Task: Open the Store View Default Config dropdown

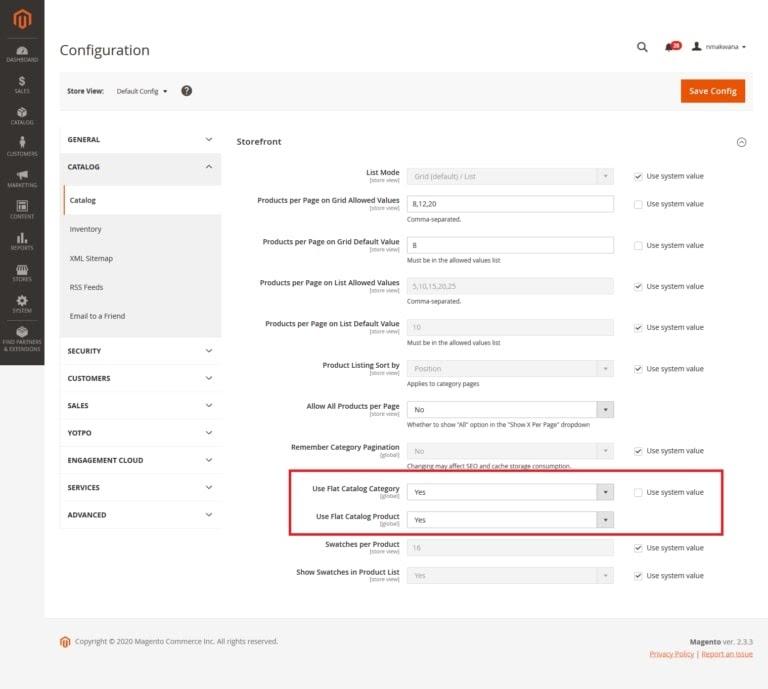Action: tap(142, 91)
